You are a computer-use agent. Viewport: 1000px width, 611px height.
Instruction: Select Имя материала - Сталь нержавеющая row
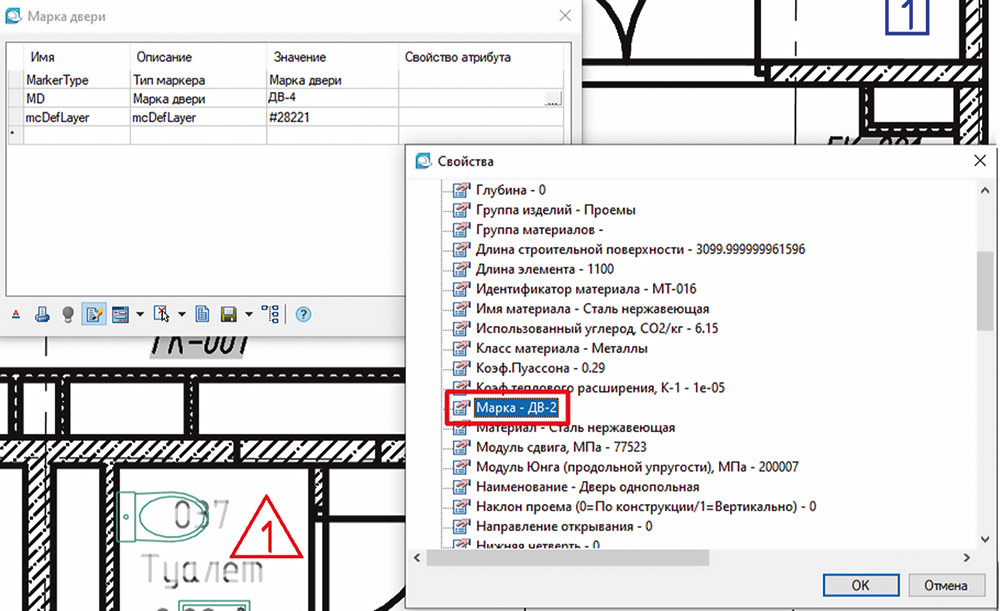[592, 309]
